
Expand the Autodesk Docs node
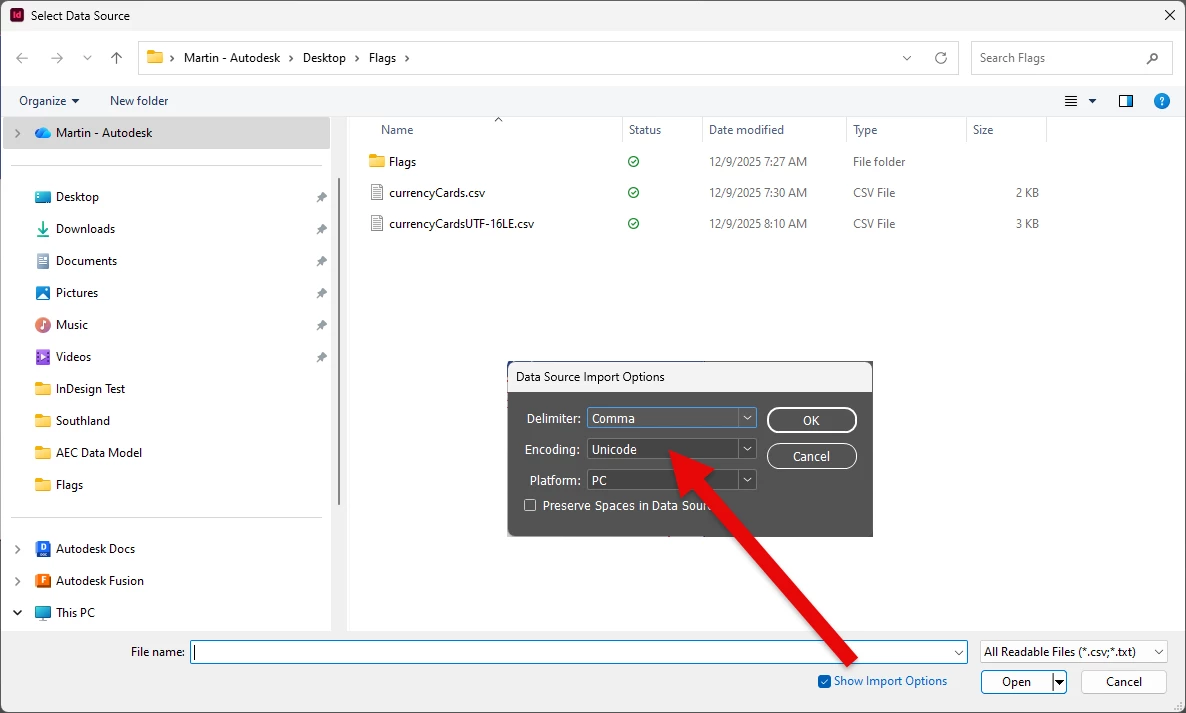tap(17, 549)
